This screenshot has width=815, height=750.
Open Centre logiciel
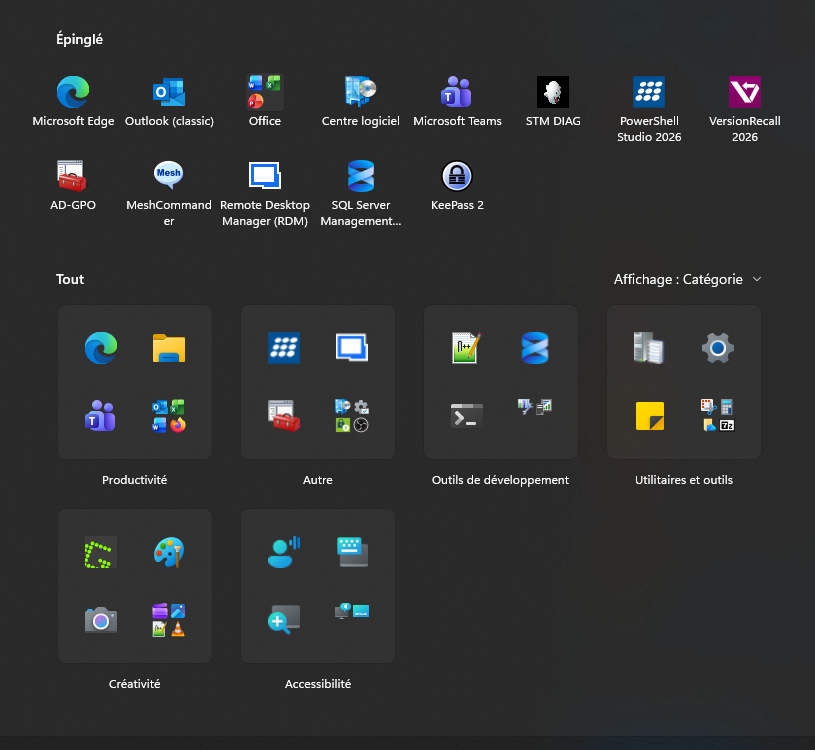coord(361,102)
